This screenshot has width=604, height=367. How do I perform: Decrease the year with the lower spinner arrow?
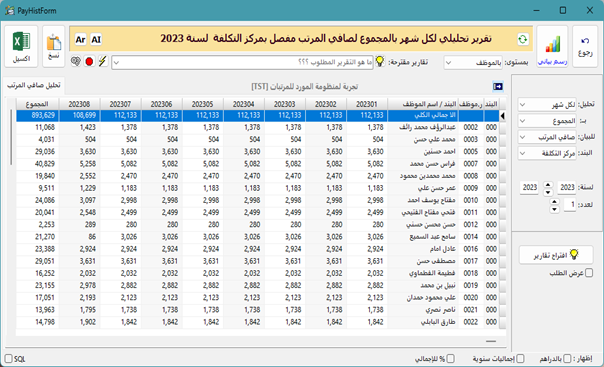pyautogui.click(x=548, y=192)
